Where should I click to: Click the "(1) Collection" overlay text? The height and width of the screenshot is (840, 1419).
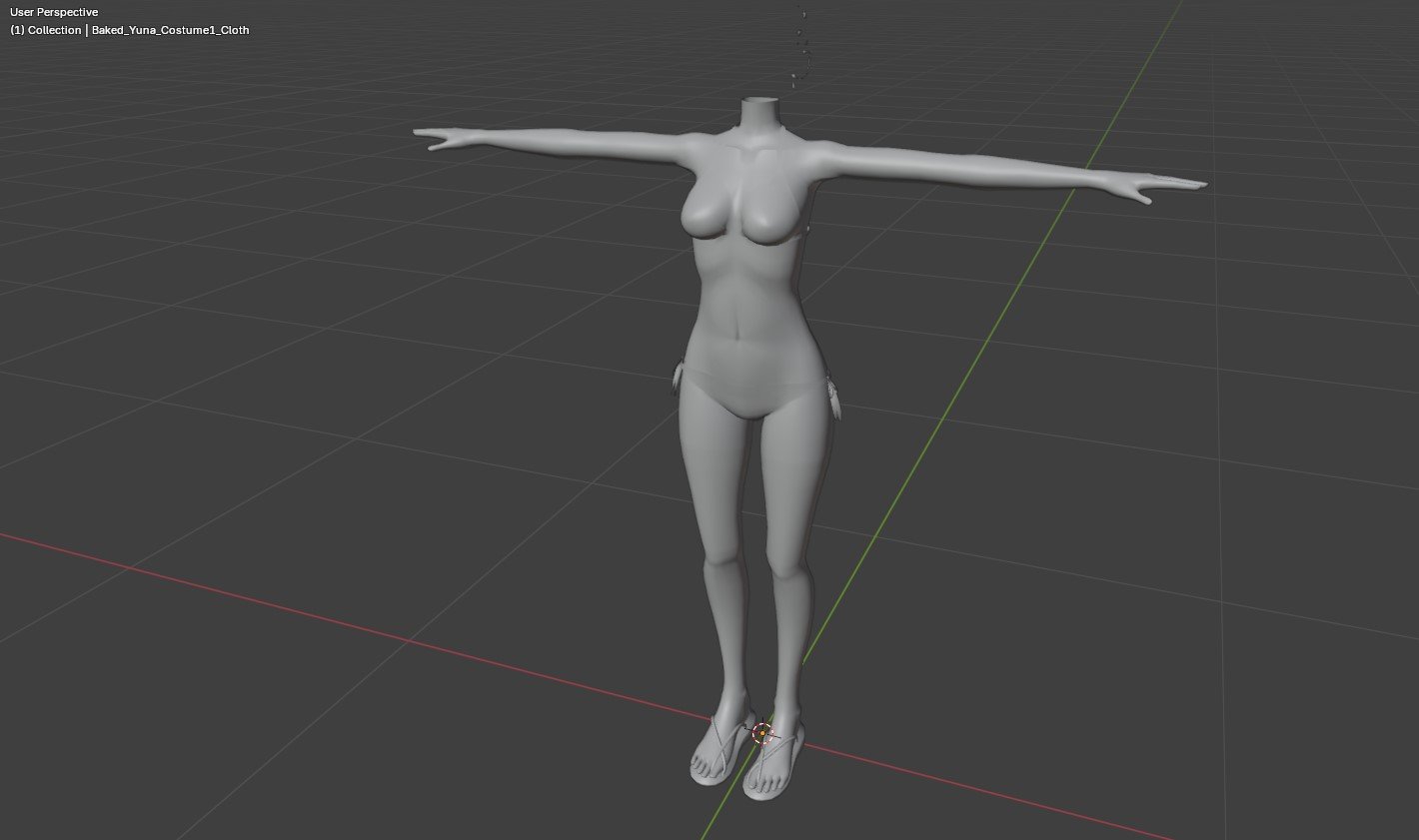click(46, 30)
